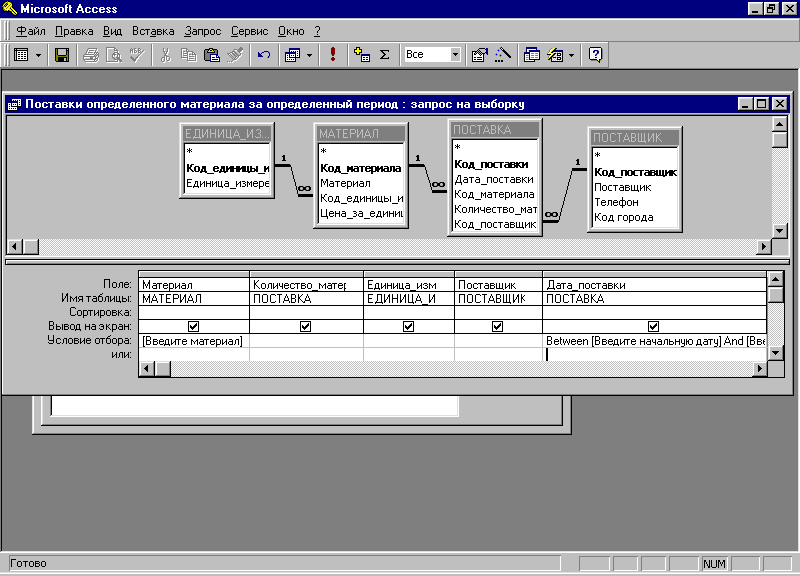Click the Print icon
The height and width of the screenshot is (576, 800).
91,55
